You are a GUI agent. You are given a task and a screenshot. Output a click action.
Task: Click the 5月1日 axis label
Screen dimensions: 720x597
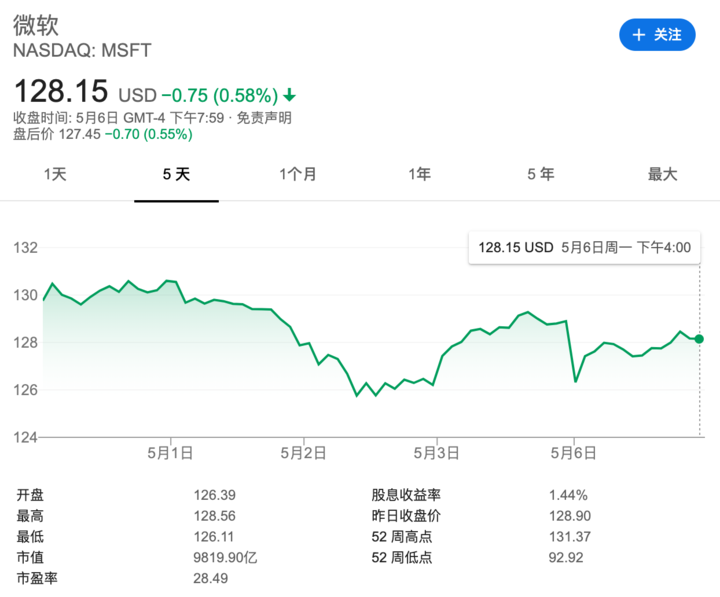click(x=170, y=453)
